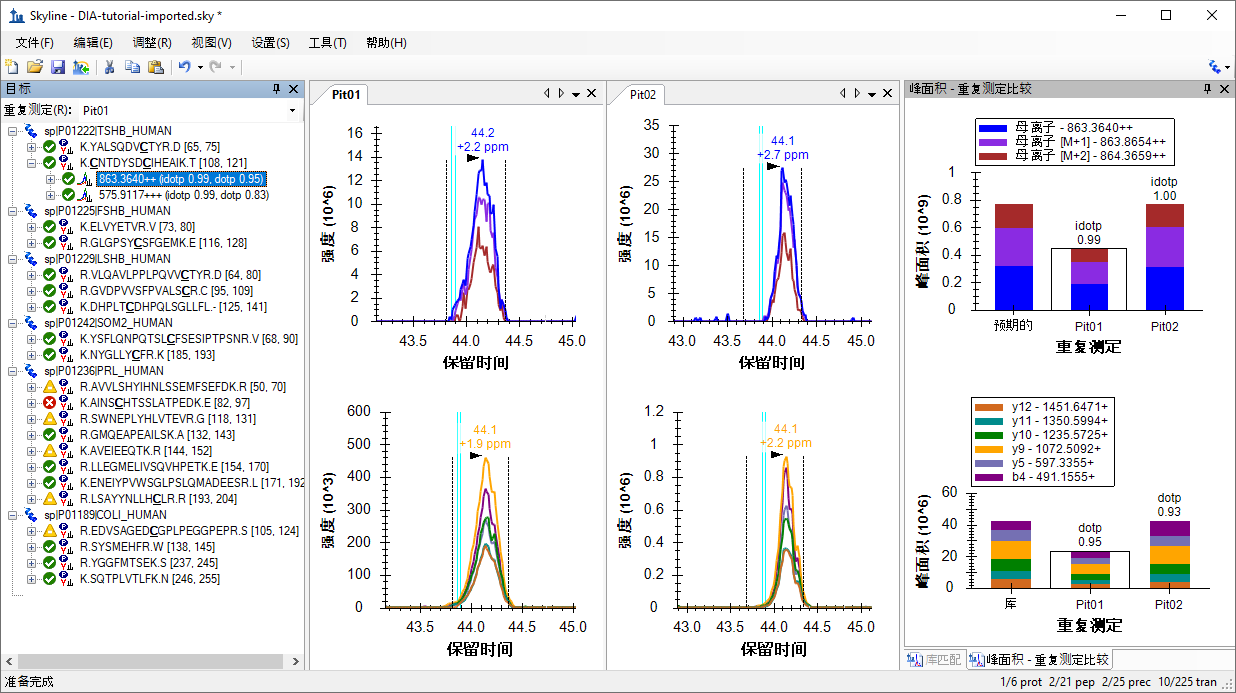Switch to the 库匹配 tab
Screen dimensions: 1236x693
(x=934, y=660)
